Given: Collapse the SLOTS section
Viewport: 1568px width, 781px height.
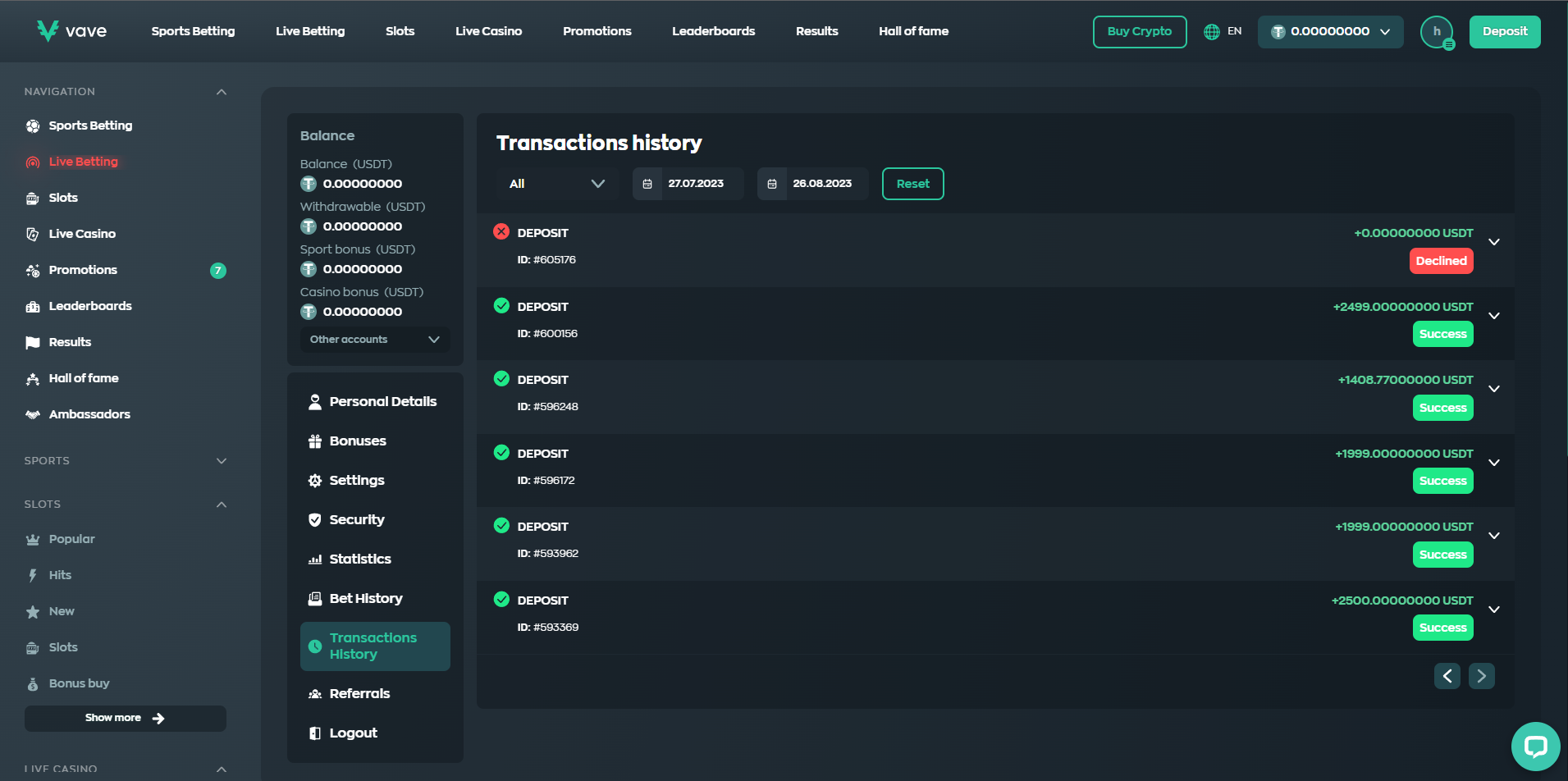Looking at the screenshot, I should click(x=222, y=505).
